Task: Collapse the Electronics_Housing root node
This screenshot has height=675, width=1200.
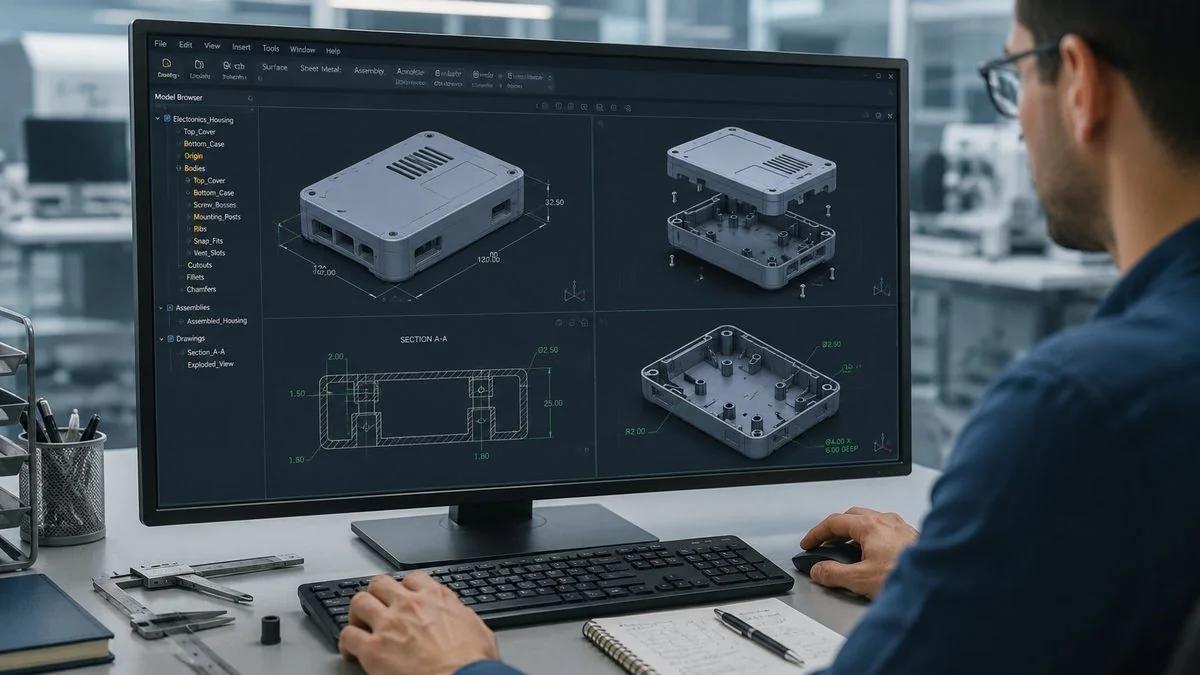Action: [157, 118]
